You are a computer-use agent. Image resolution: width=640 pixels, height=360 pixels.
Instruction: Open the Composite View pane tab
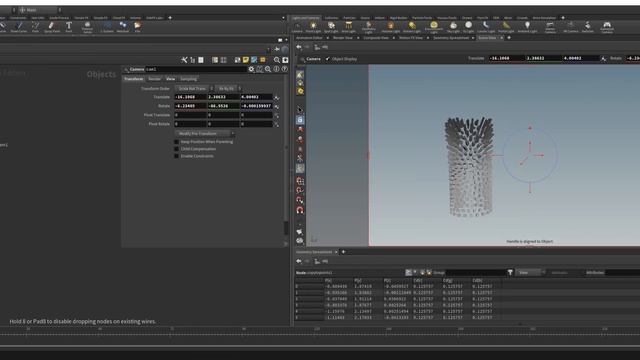(376, 38)
